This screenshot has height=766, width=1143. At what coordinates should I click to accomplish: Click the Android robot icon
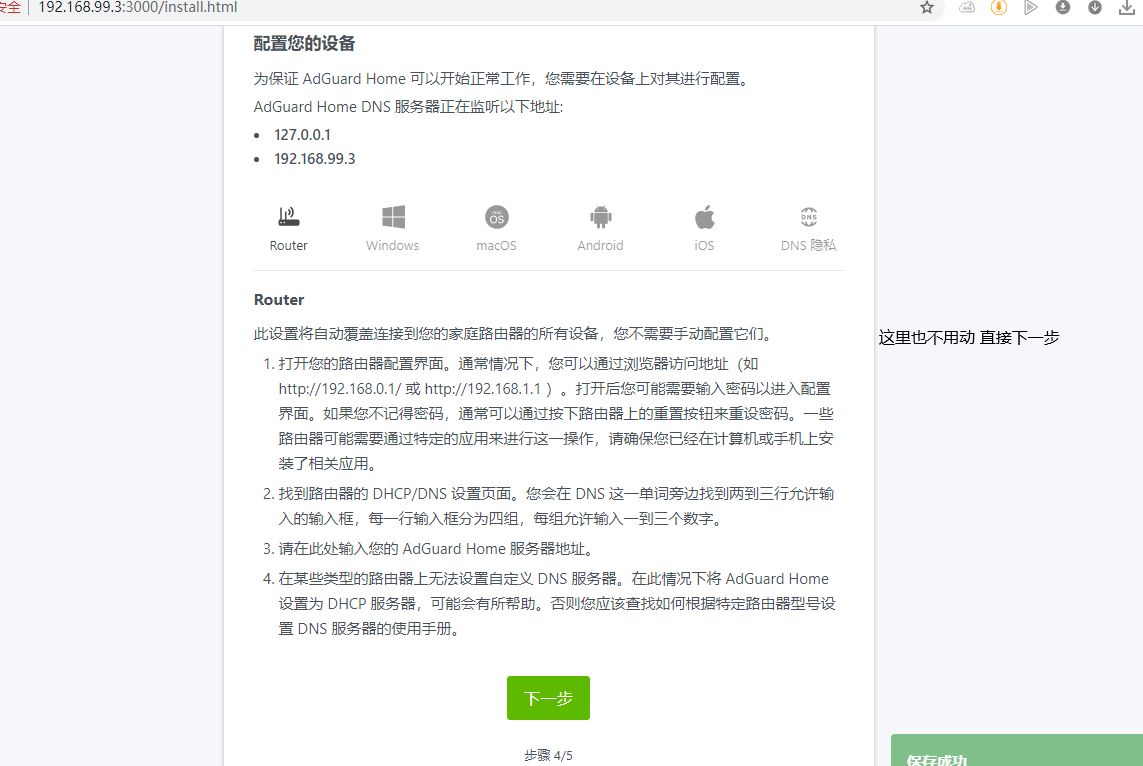coord(600,217)
